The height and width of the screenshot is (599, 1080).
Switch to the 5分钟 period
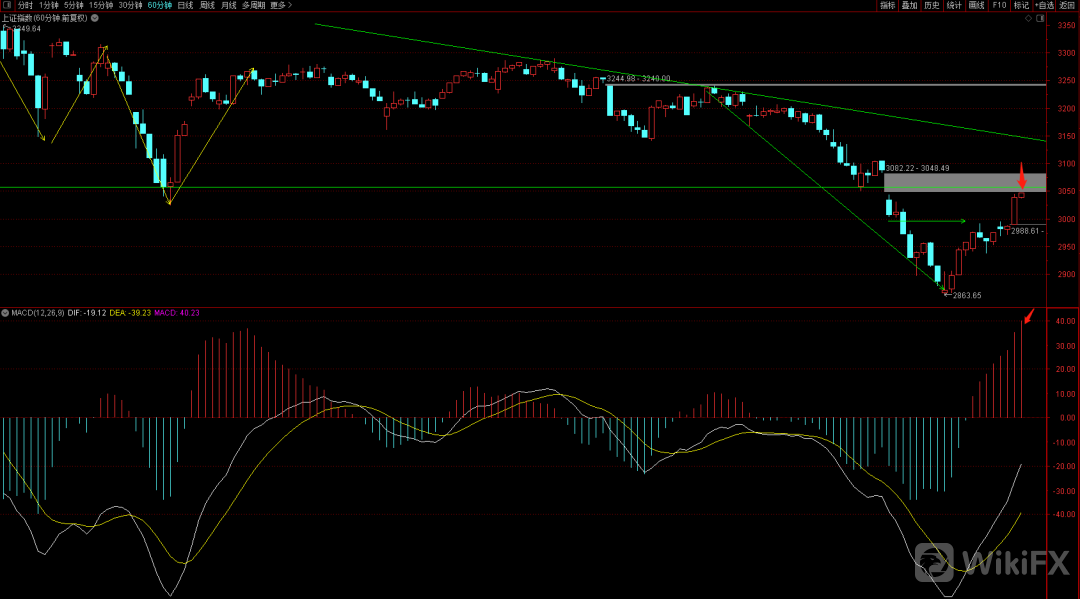coord(74,5)
